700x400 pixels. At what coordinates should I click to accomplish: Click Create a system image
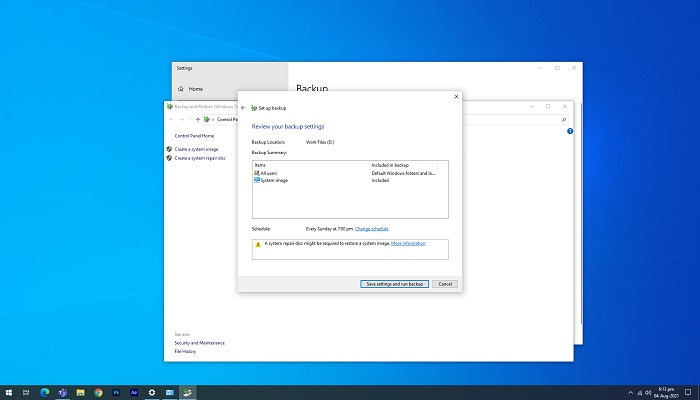[196, 149]
